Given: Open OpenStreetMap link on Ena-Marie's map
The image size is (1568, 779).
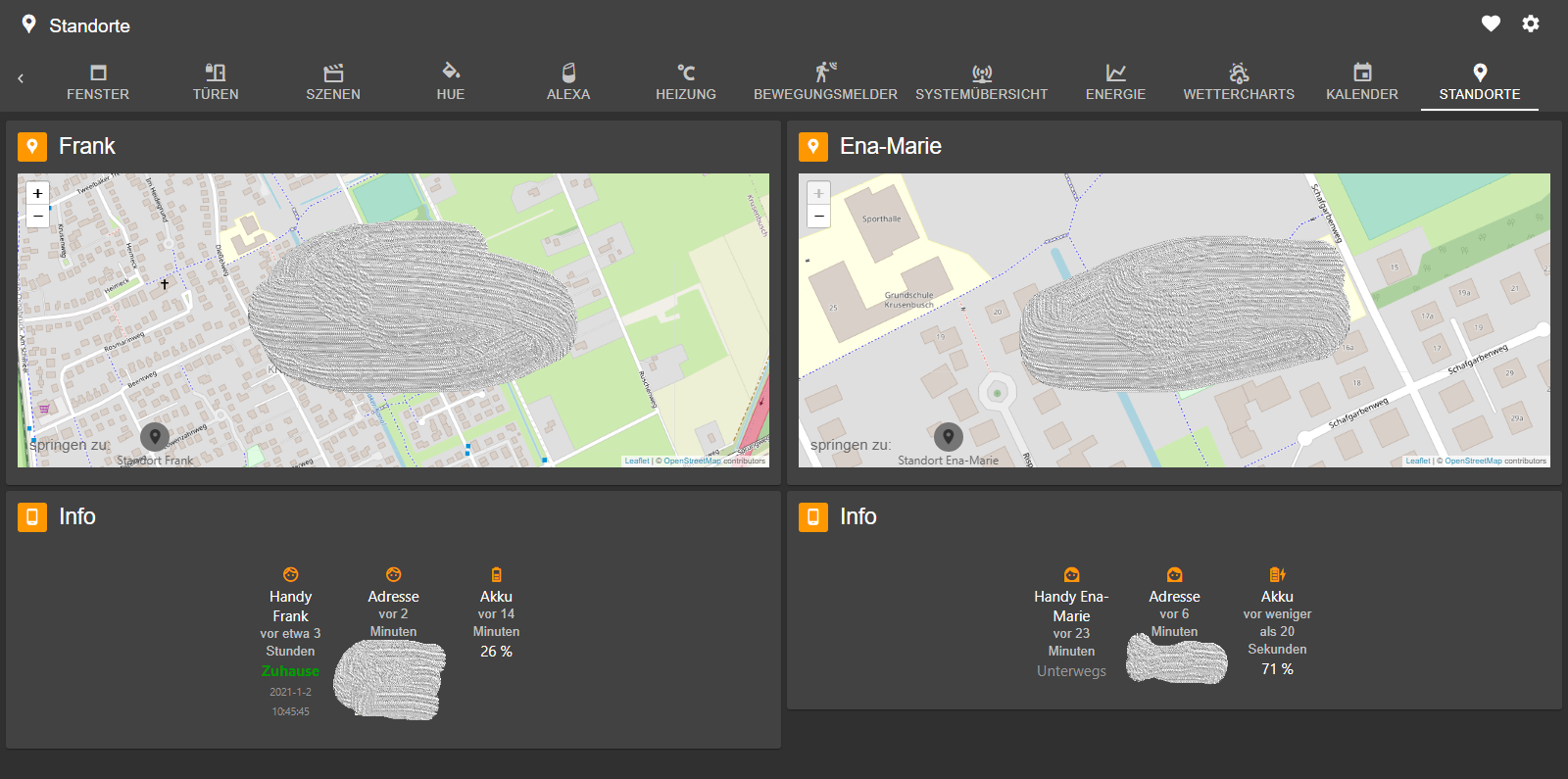Looking at the screenshot, I should coord(1473,461).
